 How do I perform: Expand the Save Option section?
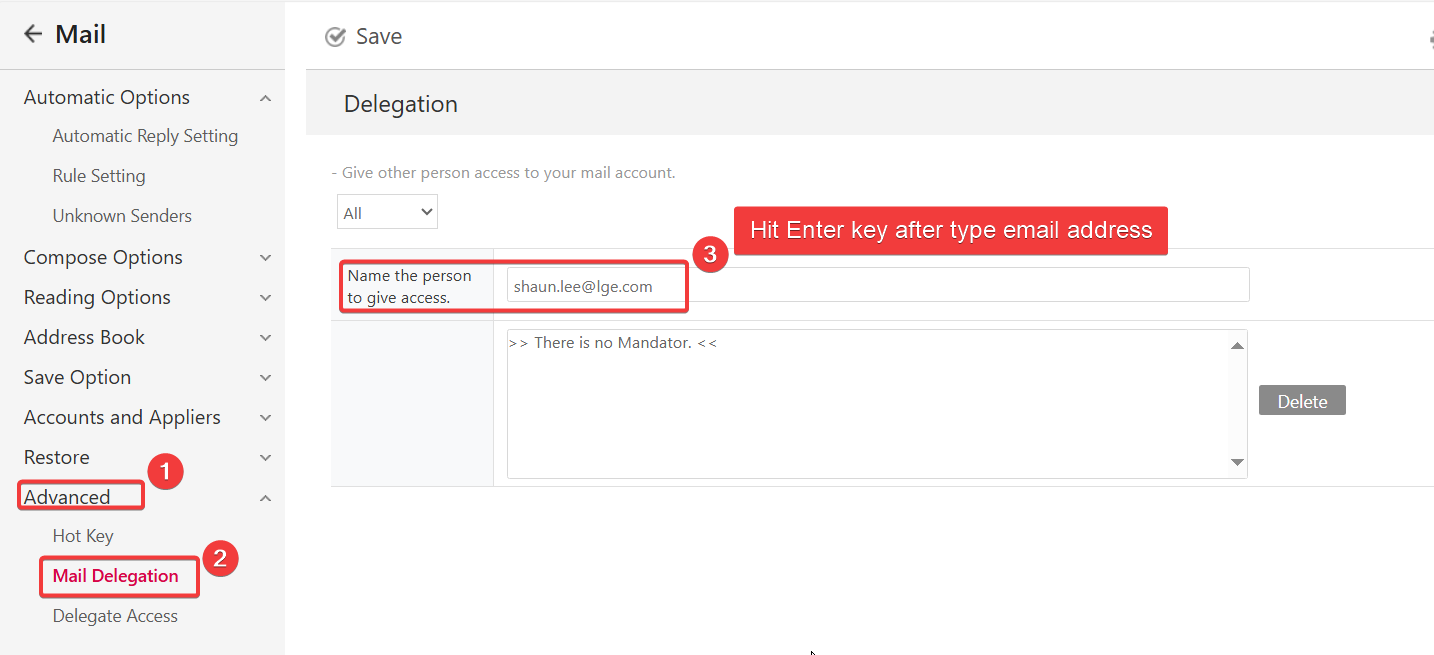[265, 378]
